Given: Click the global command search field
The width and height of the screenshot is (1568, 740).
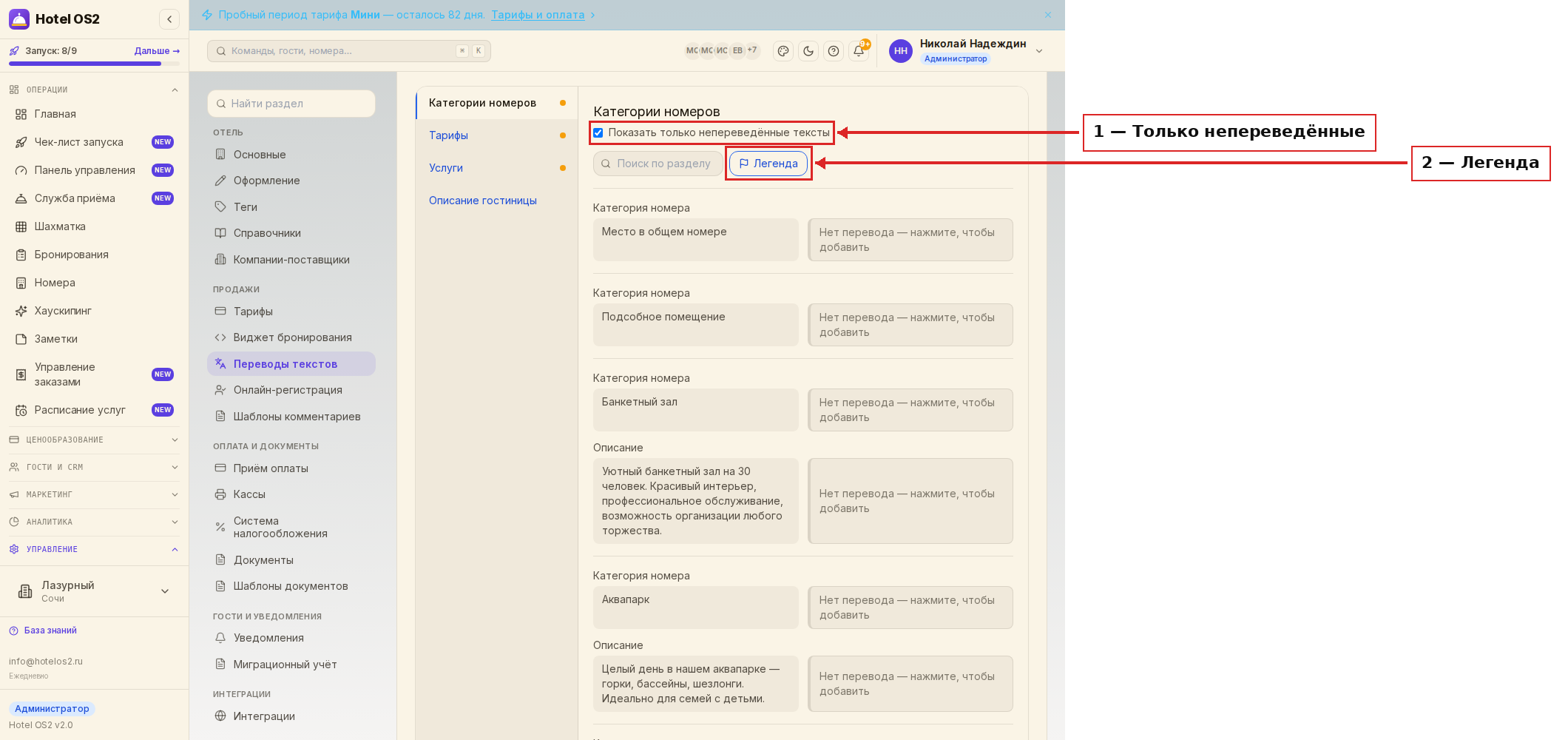Looking at the screenshot, I should click(x=349, y=51).
